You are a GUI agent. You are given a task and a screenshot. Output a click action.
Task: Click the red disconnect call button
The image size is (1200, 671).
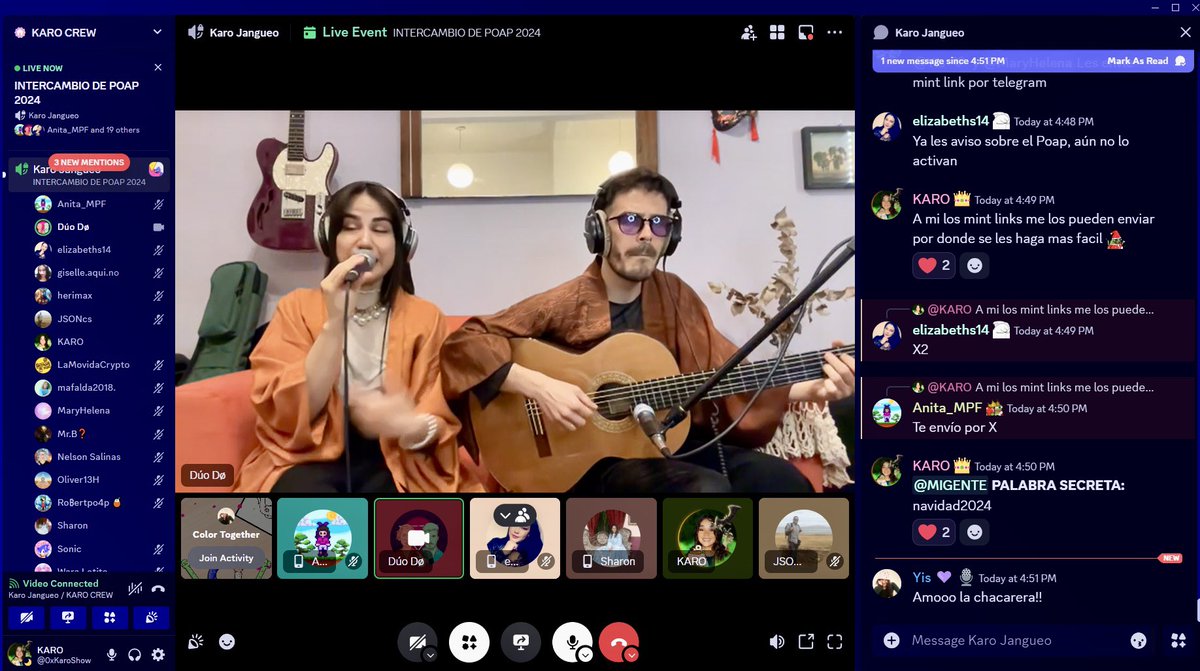tap(618, 642)
